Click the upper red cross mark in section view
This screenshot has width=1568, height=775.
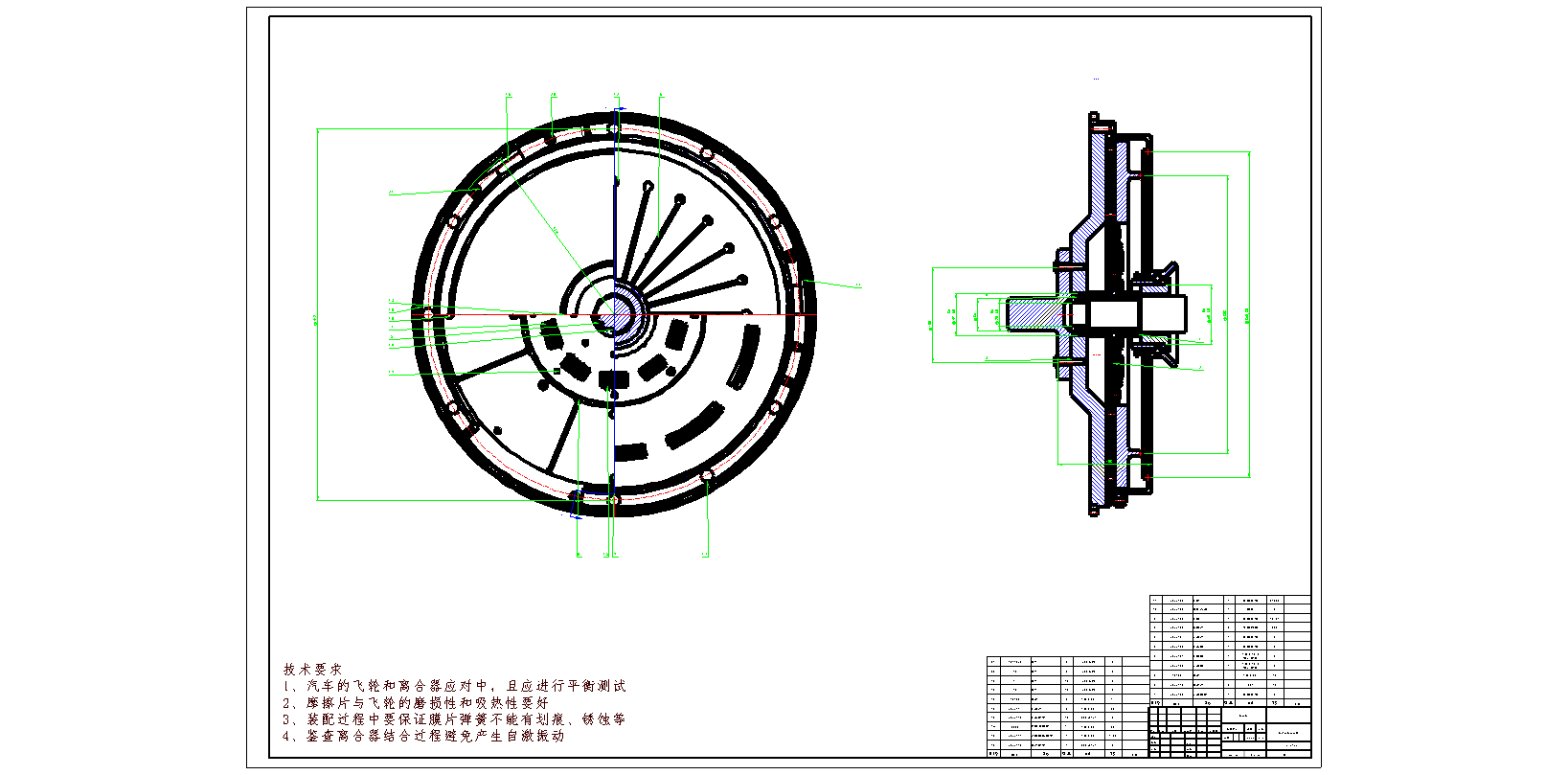coord(1148,152)
